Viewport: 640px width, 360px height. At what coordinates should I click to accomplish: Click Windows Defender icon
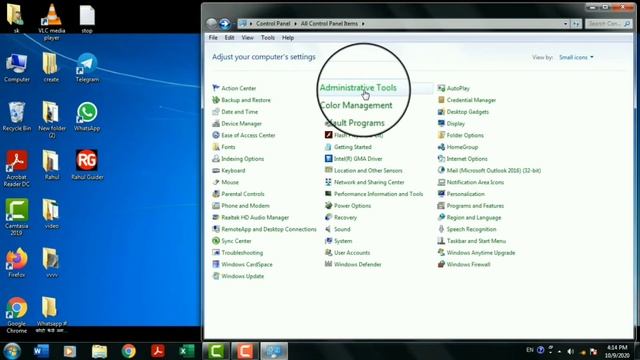coord(329,264)
